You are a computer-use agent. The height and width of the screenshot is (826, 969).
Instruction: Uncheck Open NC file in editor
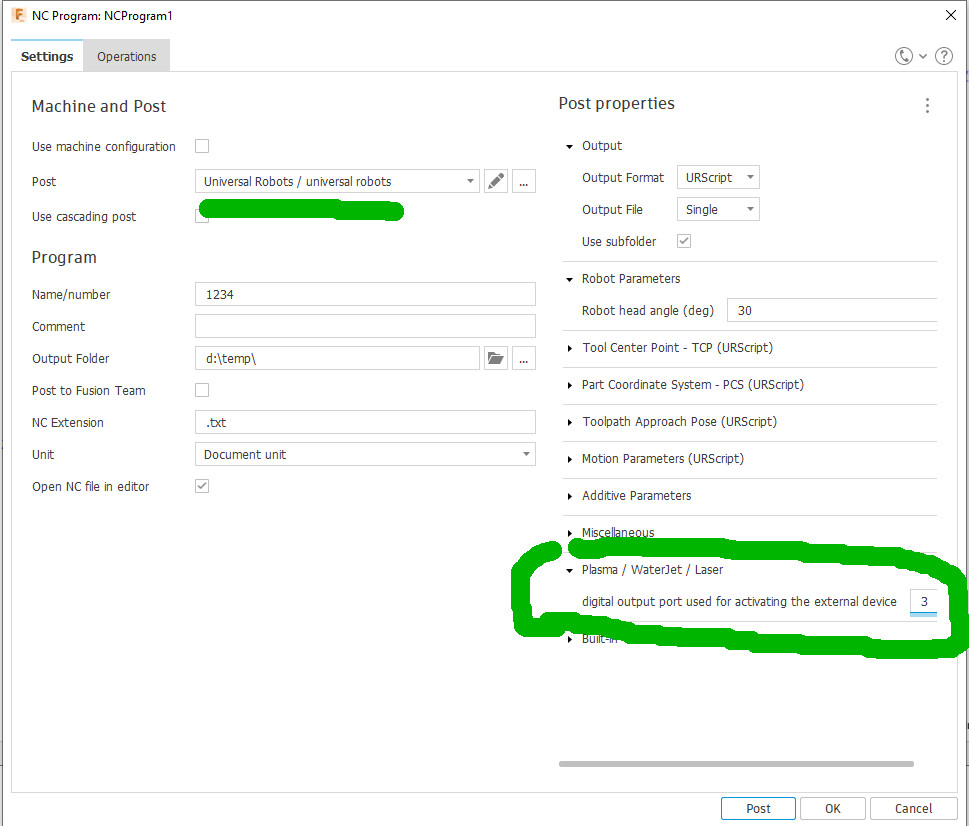click(201, 486)
